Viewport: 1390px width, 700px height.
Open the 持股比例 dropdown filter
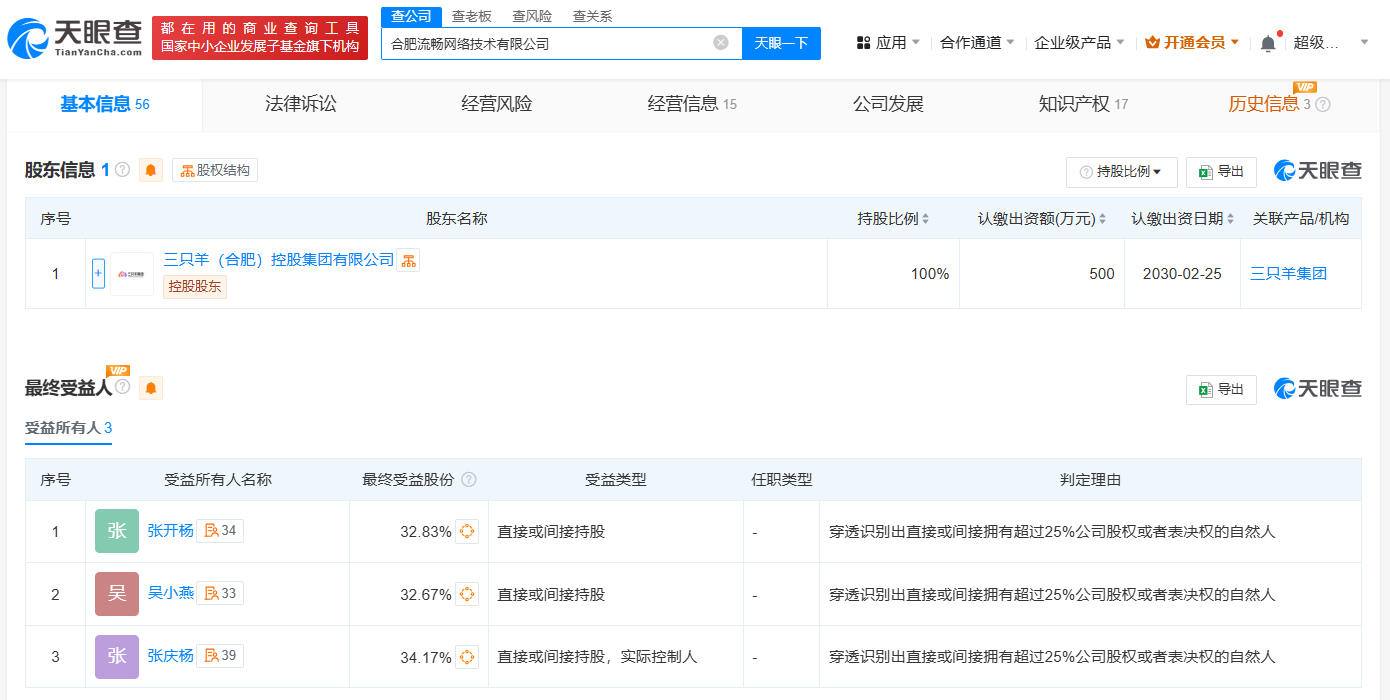[x=1121, y=172]
